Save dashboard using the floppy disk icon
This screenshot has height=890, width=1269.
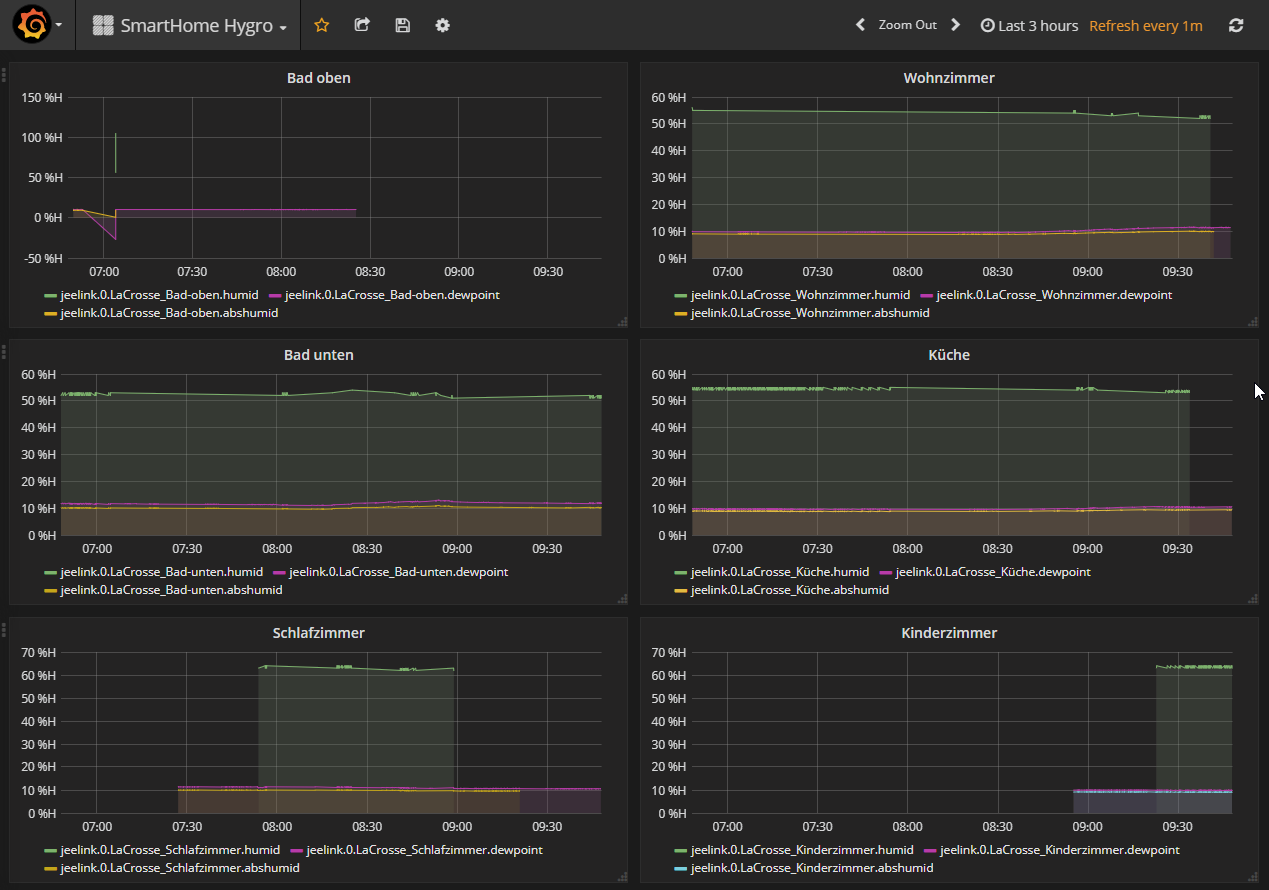402,25
